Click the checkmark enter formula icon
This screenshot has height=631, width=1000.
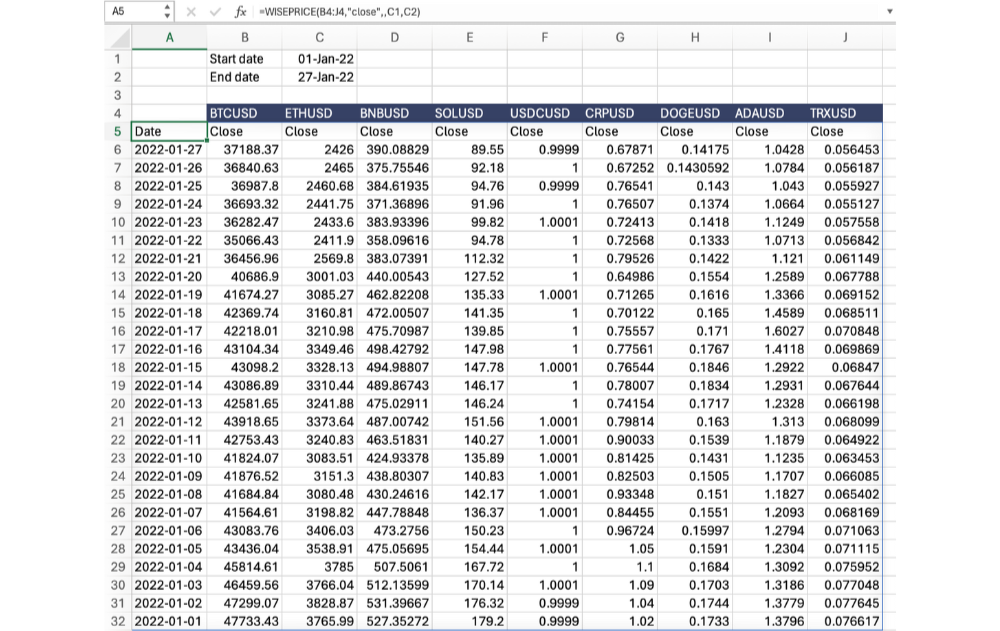[x=214, y=11]
